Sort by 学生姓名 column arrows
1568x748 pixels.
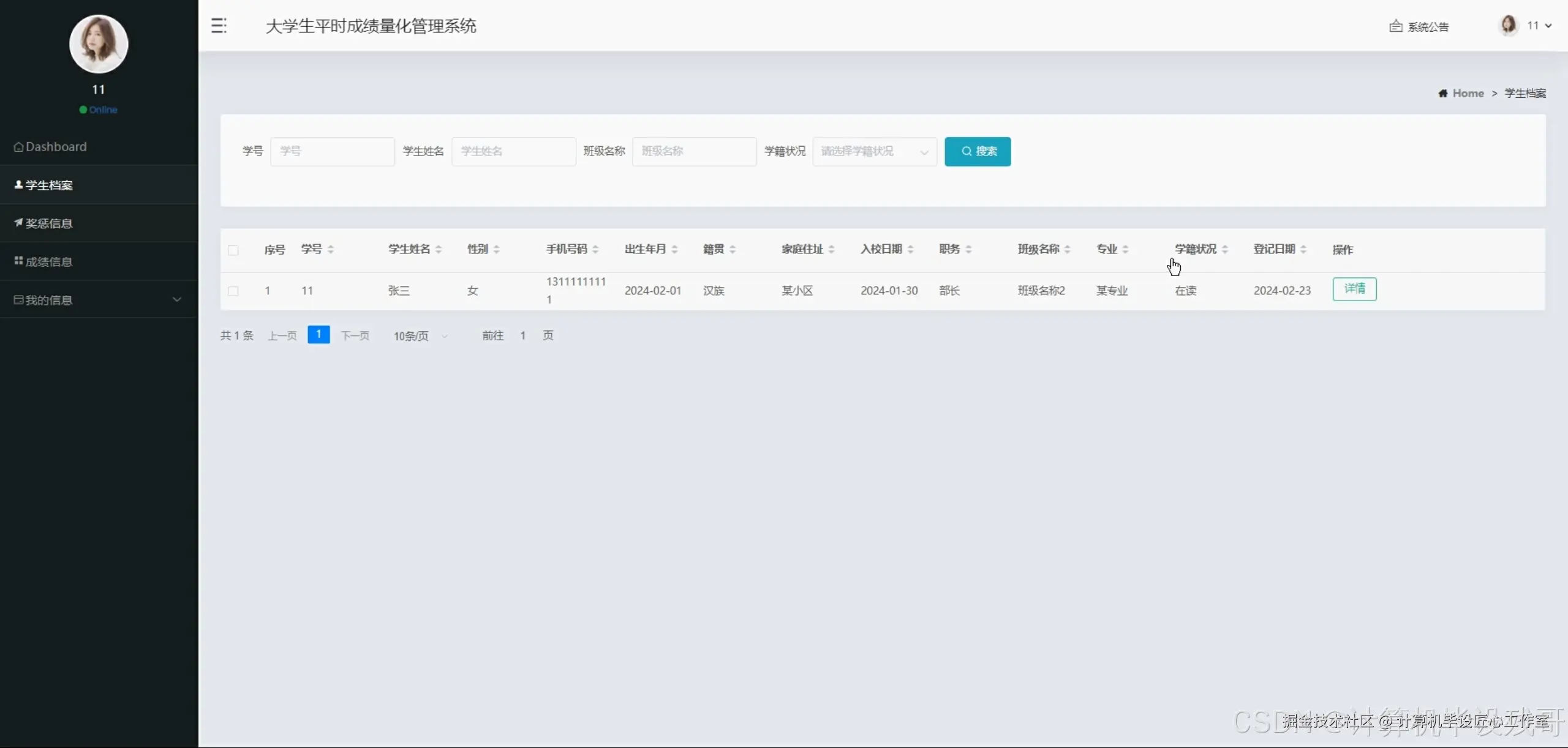(x=439, y=249)
